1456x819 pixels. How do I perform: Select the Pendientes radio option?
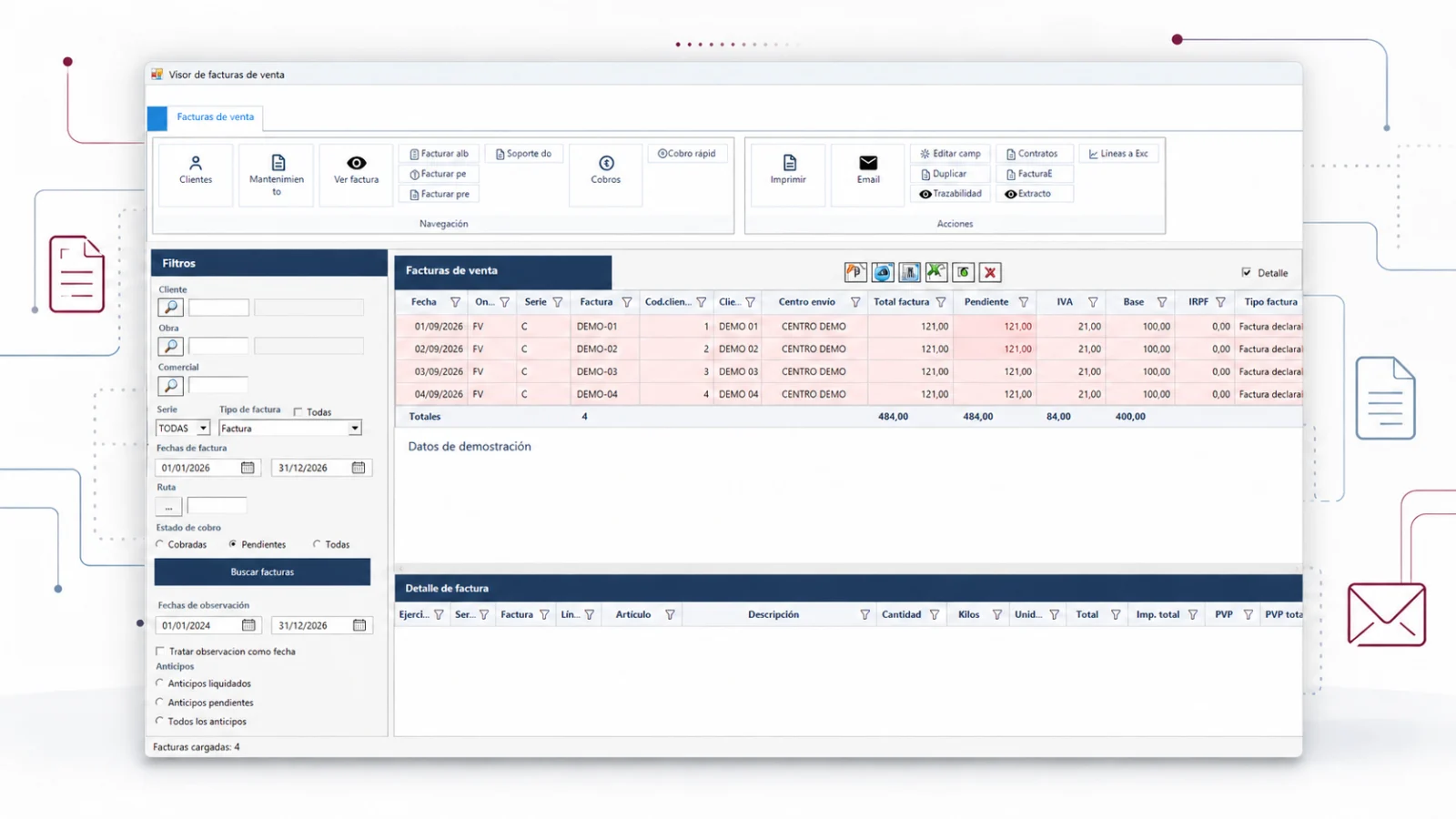(x=233, y=544)
